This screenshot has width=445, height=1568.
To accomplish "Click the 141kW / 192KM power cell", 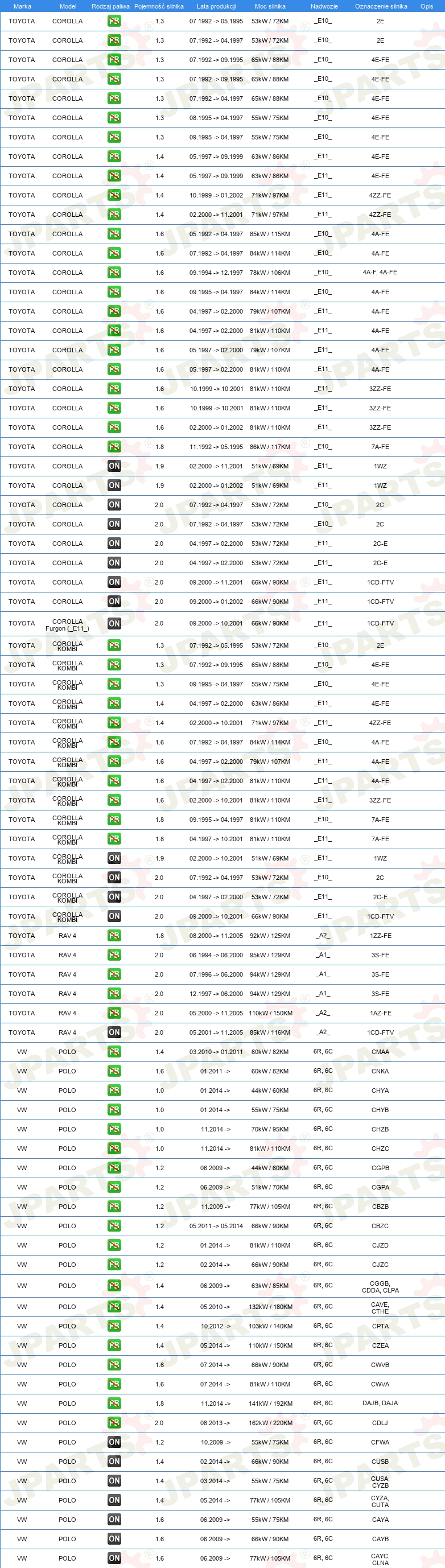I will pyautogui.click(x=270, y=1403).
